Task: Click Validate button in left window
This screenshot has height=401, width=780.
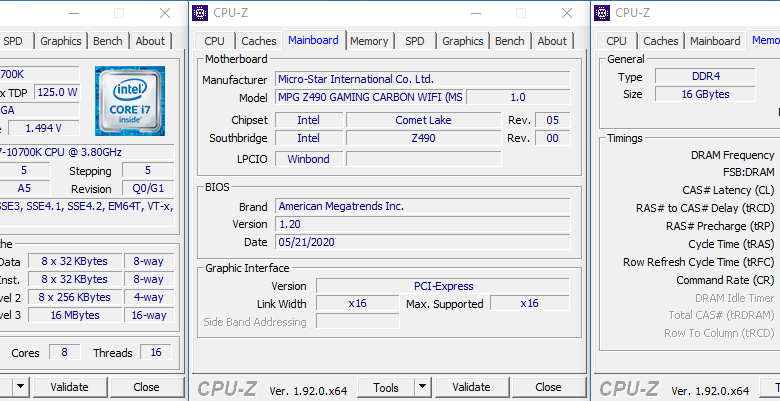Action: (70, 387)
